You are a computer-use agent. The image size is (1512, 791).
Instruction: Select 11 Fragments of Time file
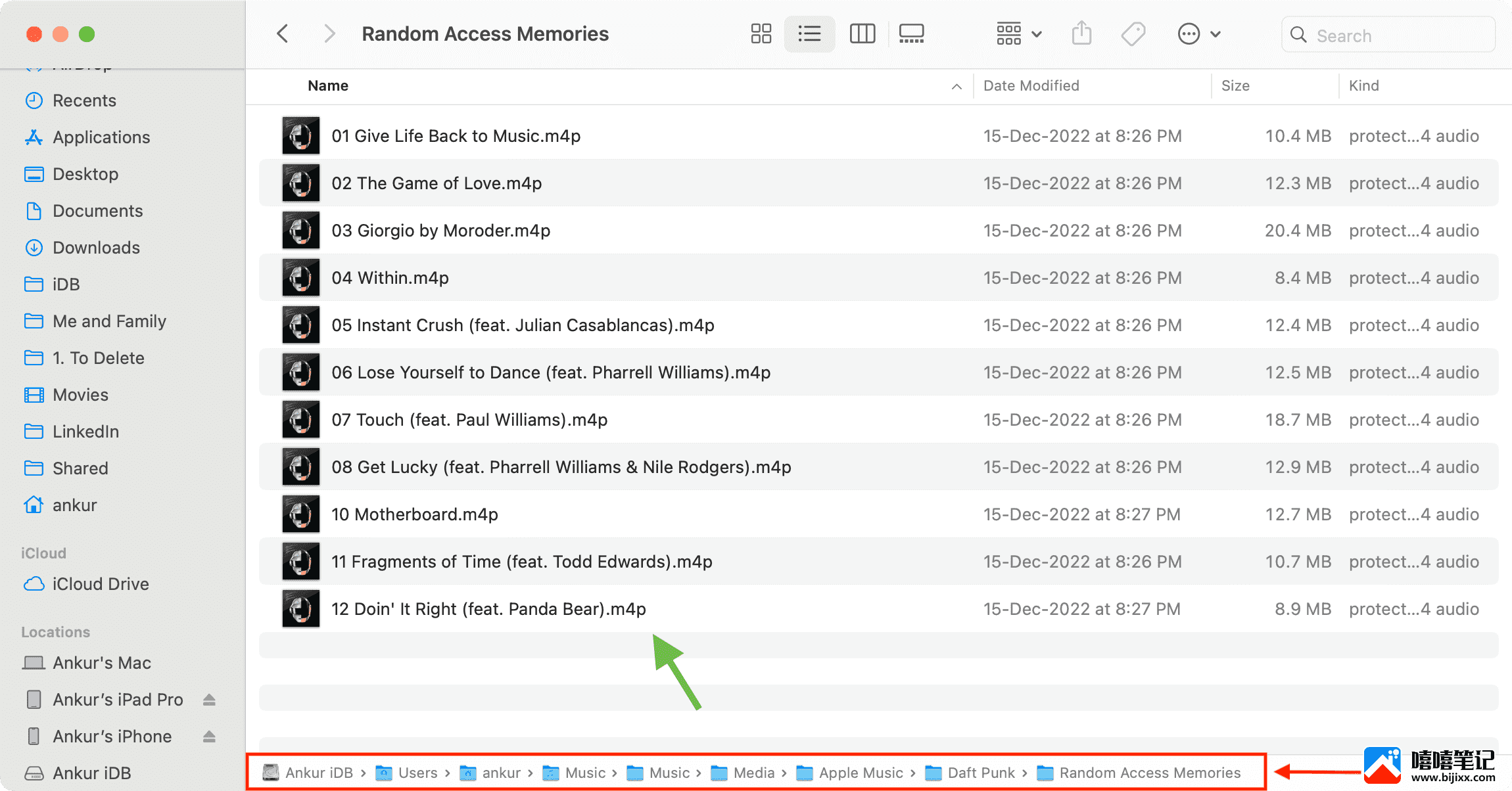[x=878, y=562]
